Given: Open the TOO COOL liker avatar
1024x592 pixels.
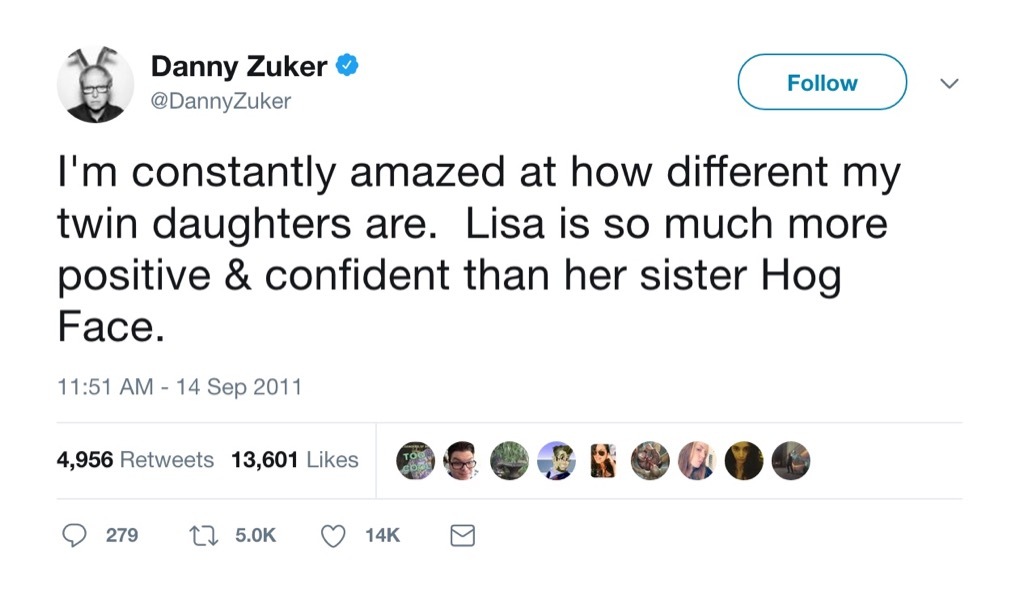Looking at the screenshot, I should point(418,461).
